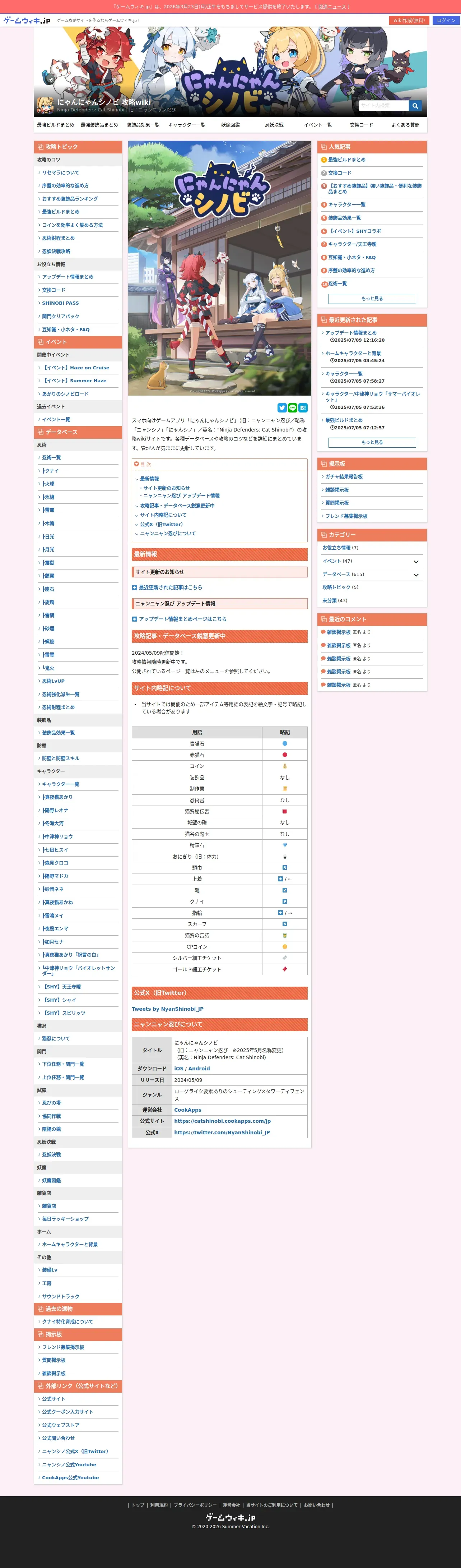Image resolution: width=461 pixels, height=1568 pixels.
Task: Click もっと見る under 最近更新された記事
Action: coord(372,443)
